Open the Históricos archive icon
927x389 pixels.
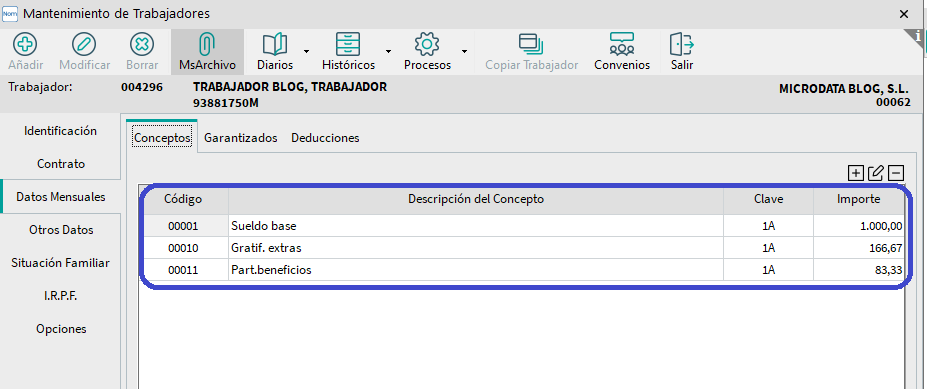coord(348,44)
